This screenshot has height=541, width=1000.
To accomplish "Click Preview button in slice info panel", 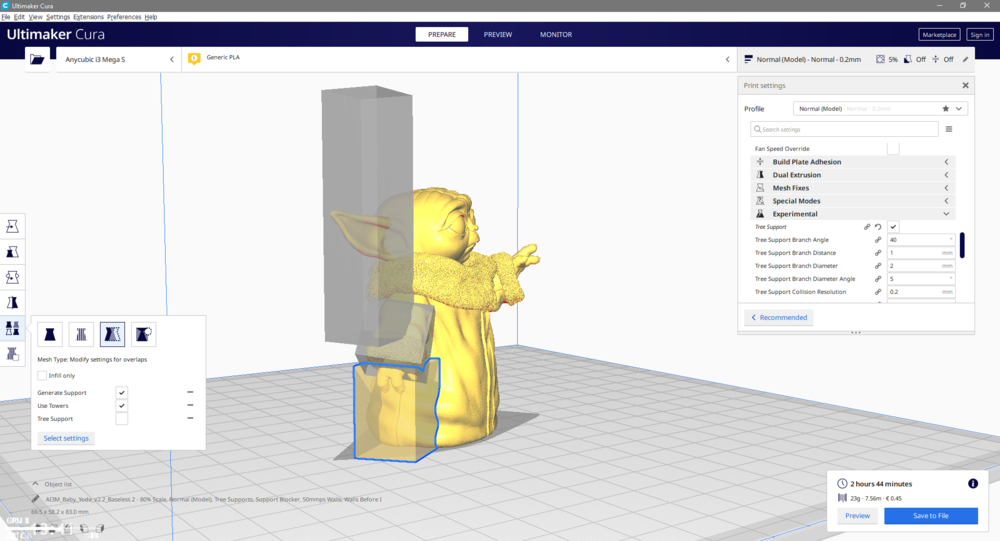I will coord(857,515).
